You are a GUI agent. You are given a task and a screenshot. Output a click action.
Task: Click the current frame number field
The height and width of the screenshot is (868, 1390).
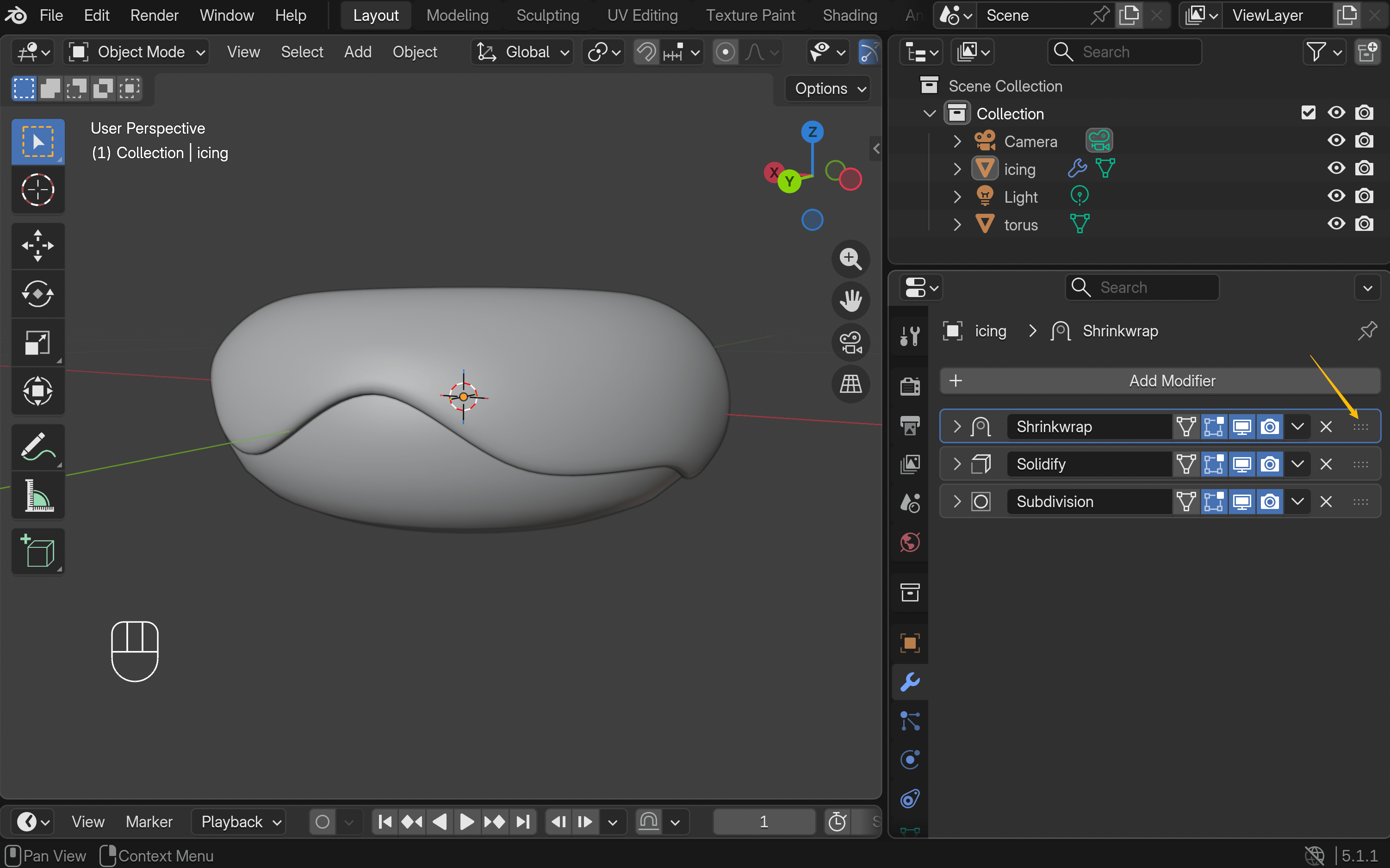click(x=763, y=822)
